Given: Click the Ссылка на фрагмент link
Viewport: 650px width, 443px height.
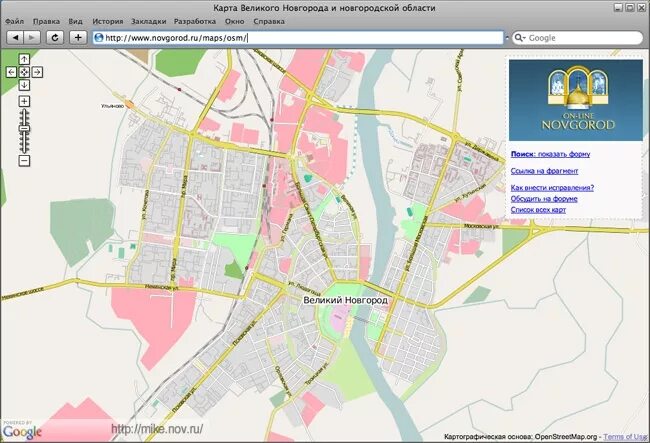Looking at the screenshot, I should point(544,171).
